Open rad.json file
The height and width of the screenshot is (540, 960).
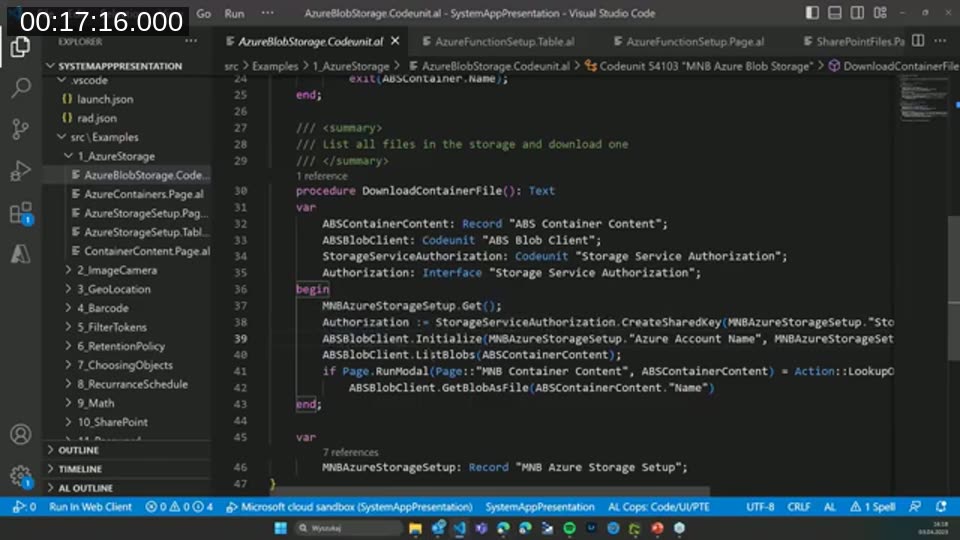(x=97, y=118)
